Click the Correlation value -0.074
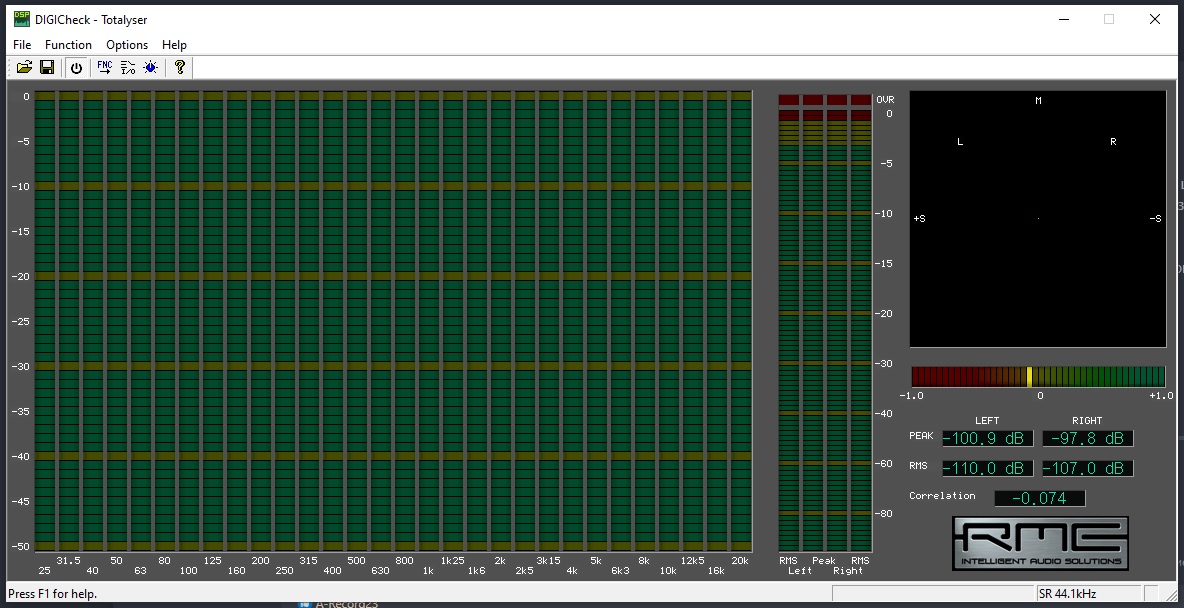This screenshot has height=608, width=1184. pos(1040,498)
